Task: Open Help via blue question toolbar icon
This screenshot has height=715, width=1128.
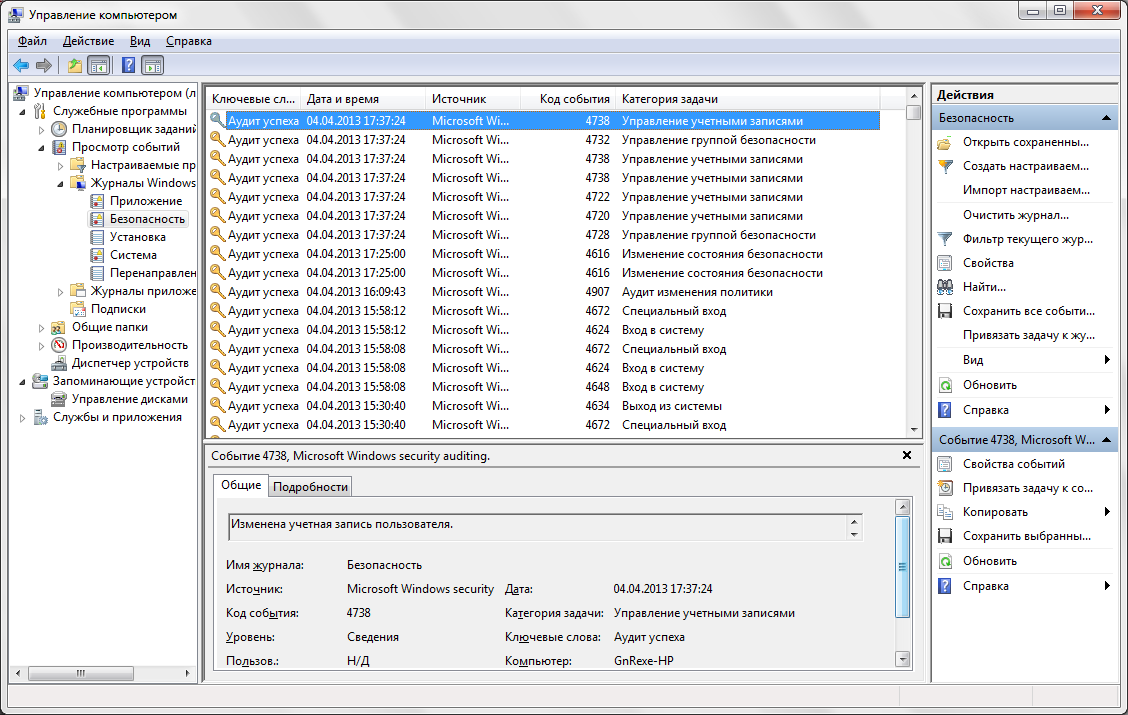Action: pyautogui.click(x=128, y=65)
